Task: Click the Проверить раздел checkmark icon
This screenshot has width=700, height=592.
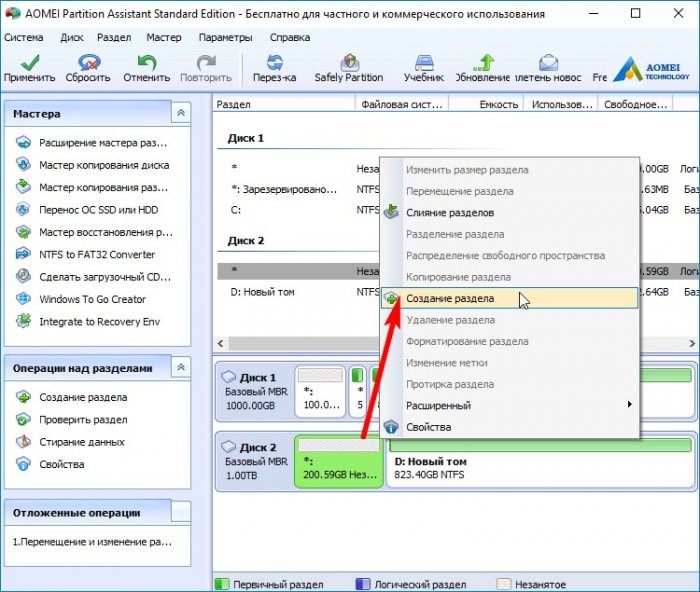Action: coord(23,419)
